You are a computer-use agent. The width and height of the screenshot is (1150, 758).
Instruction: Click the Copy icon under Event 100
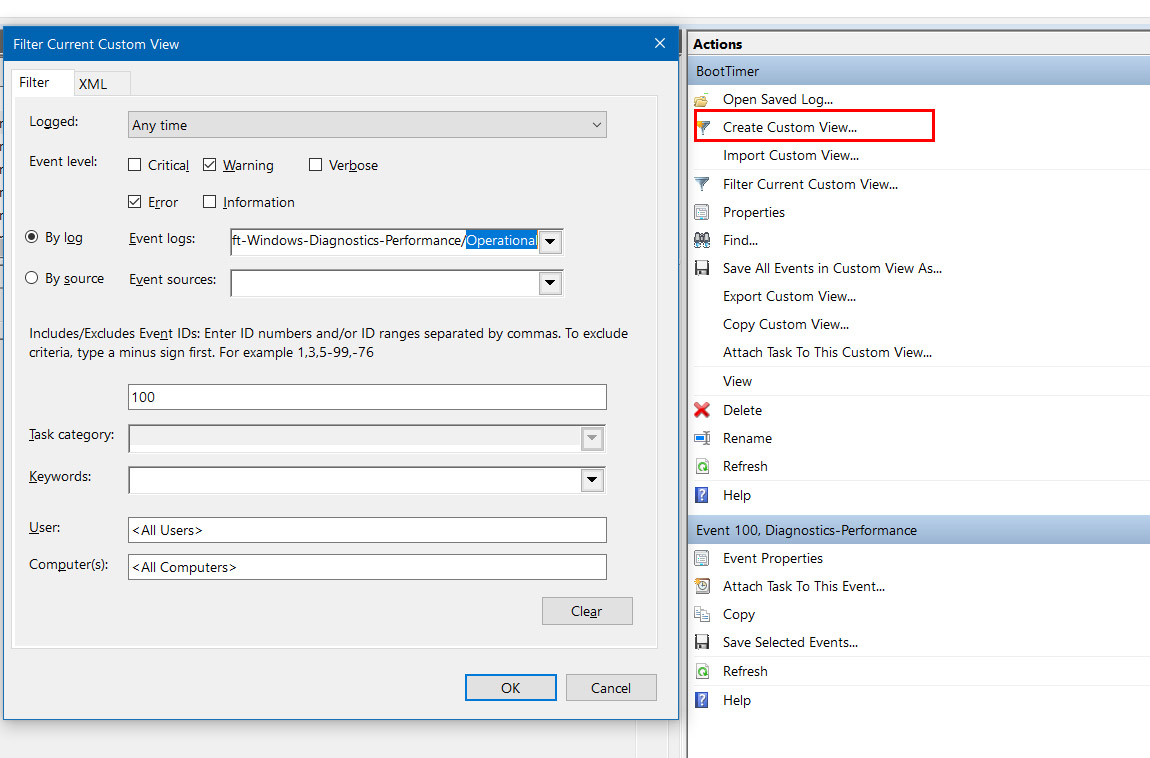point(702,614)
